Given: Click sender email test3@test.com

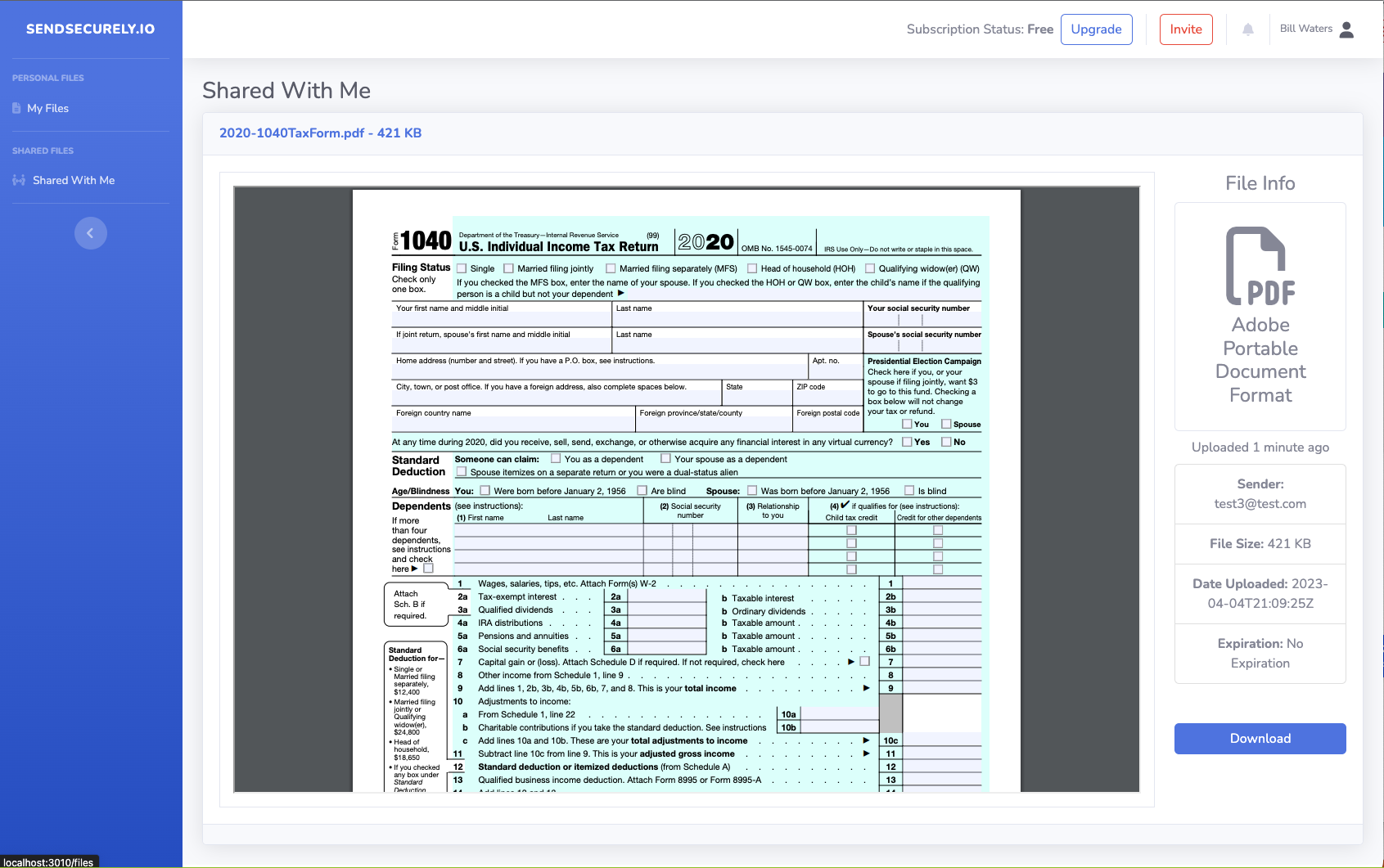Looking at the screenshot, I should [x=1260, y=504].
